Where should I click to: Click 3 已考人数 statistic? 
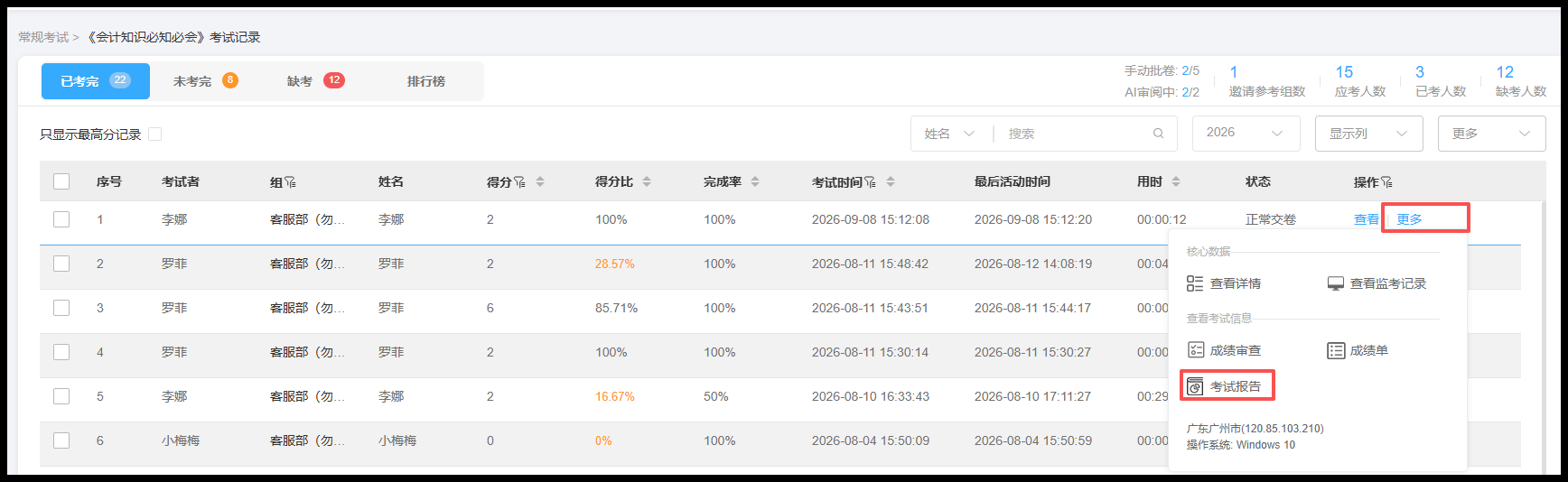coord(1440,80)
